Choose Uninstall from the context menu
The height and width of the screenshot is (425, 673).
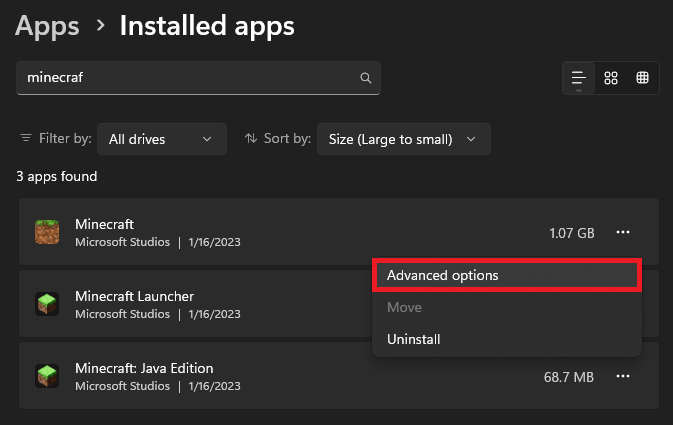click(x=507, y=339)
